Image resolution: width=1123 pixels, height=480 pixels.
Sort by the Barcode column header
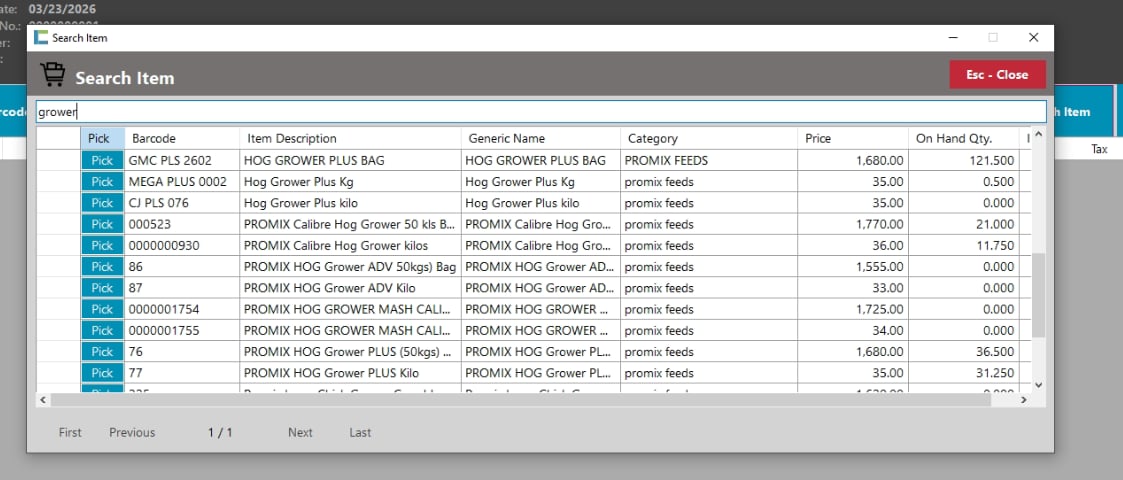click(x=182, y=139)
